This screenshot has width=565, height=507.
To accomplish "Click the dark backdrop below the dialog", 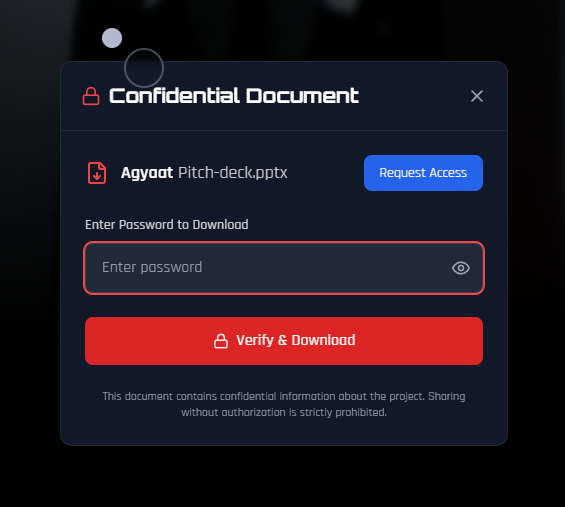I will click(x=284, y=477).
